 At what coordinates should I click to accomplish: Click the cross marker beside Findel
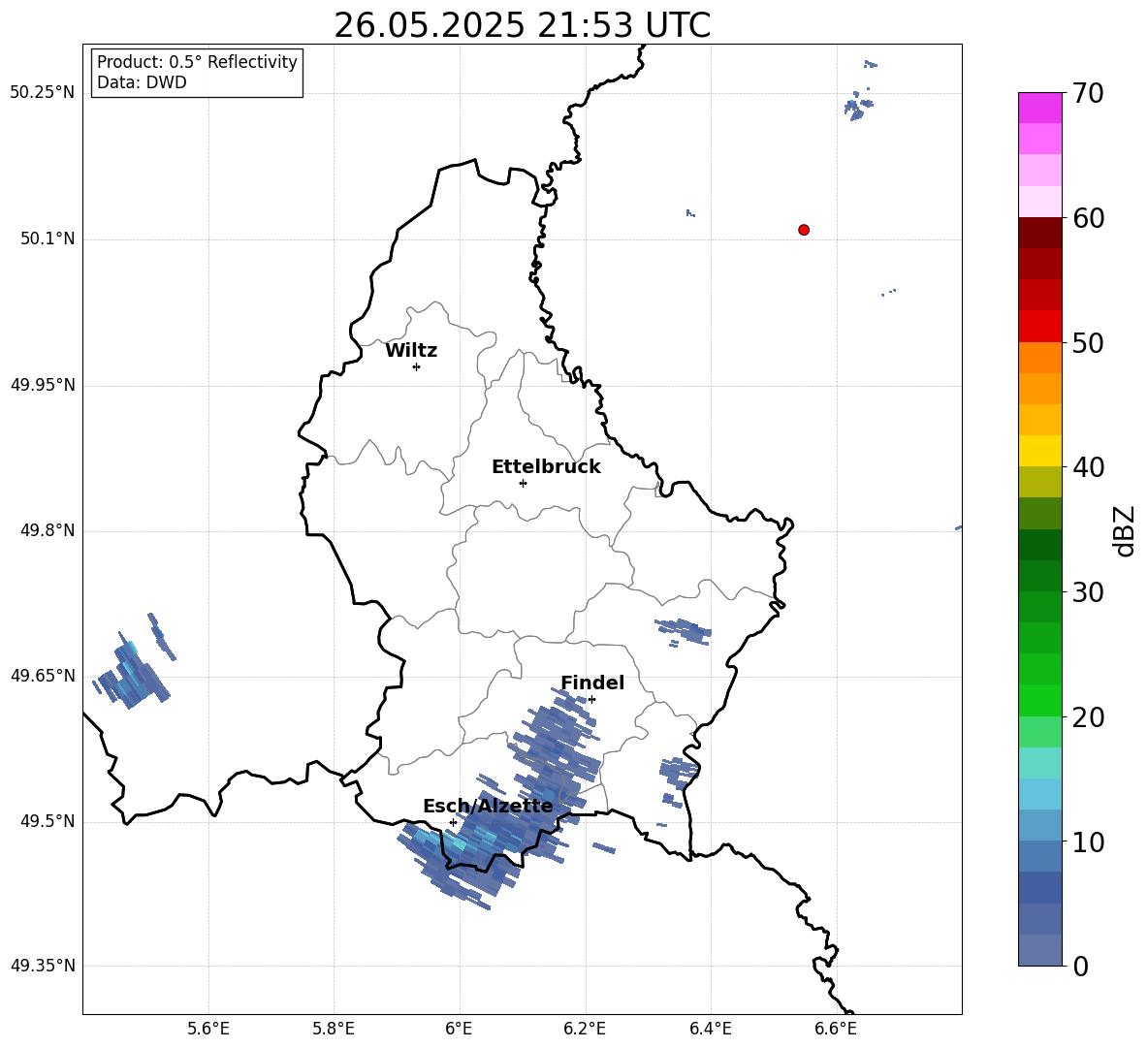coord(592,700)
